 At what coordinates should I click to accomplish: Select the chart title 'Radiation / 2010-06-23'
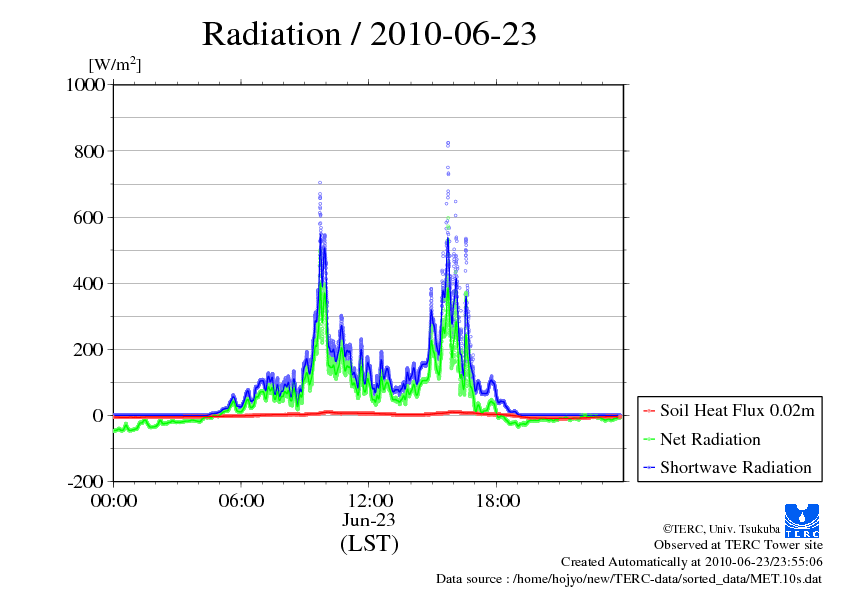369,34
